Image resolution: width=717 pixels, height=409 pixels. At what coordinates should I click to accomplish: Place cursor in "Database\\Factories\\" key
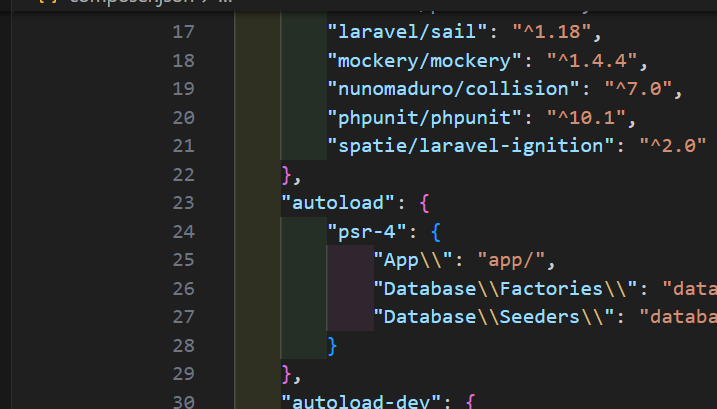[505, 289]
